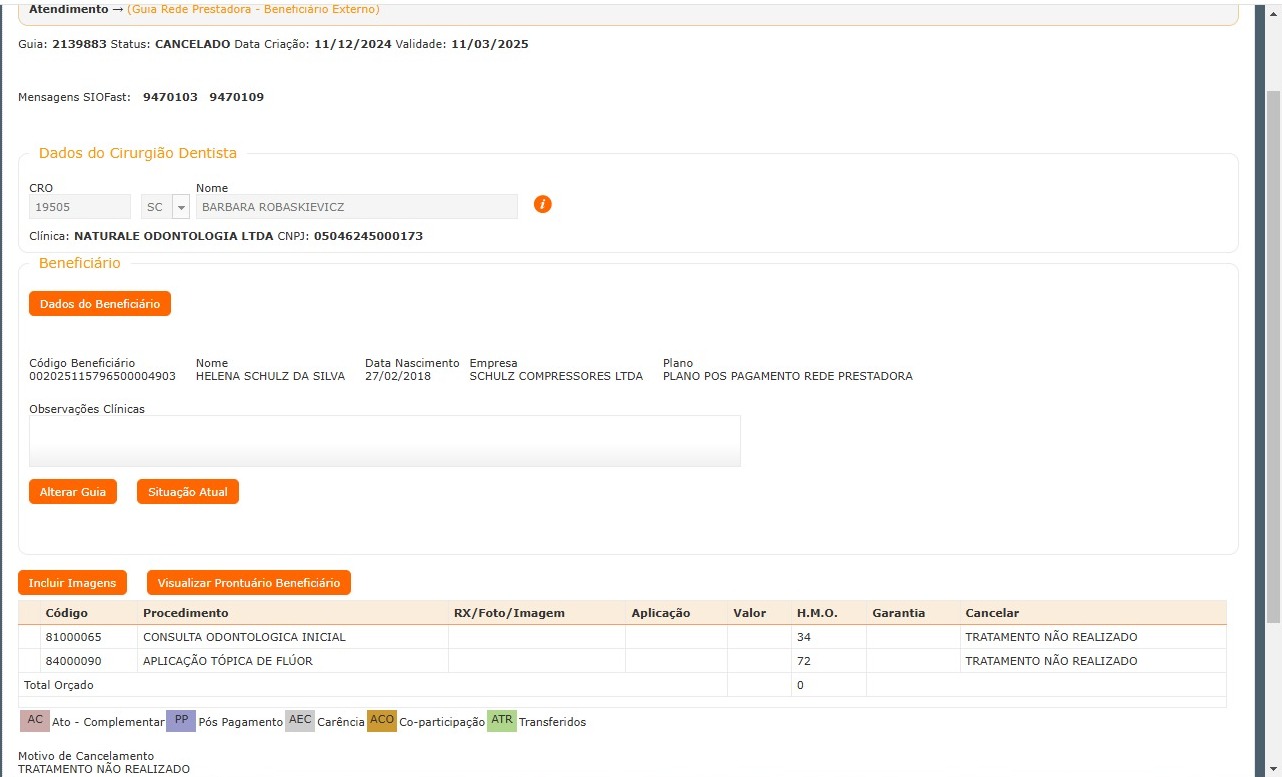The image size is (1282, 777).
Task: Click the ATR Transferidos legend badge
Action: 502,721
